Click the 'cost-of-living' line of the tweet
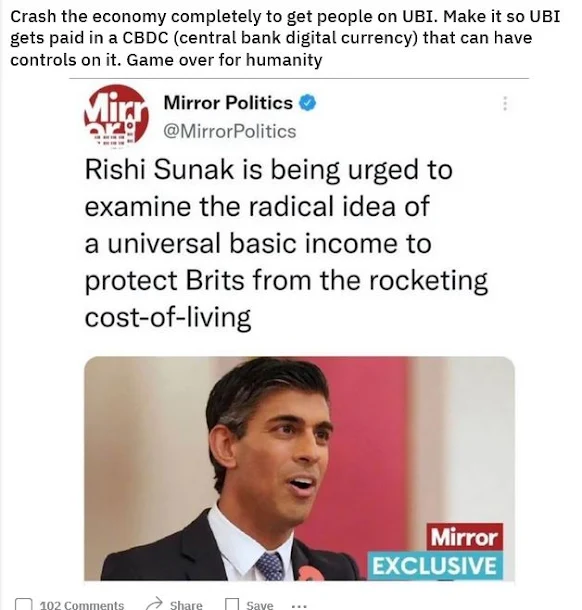The image size is (582, 610). click(168, 317)
